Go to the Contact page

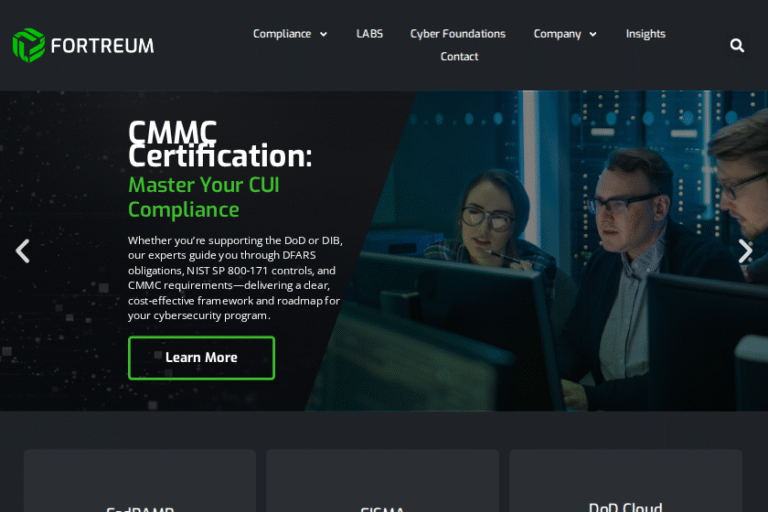coord(459,57)
